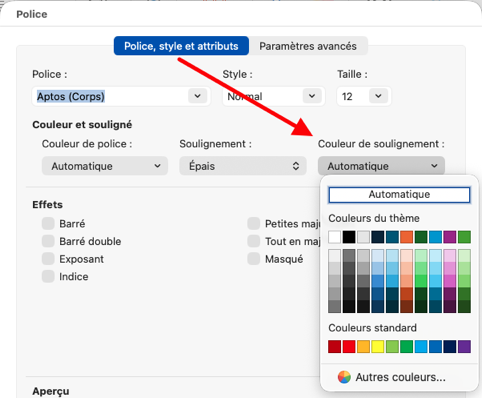
Task: Pick the light gray theme color swatch
Action: pyautogui.click(x=363, y=237)
